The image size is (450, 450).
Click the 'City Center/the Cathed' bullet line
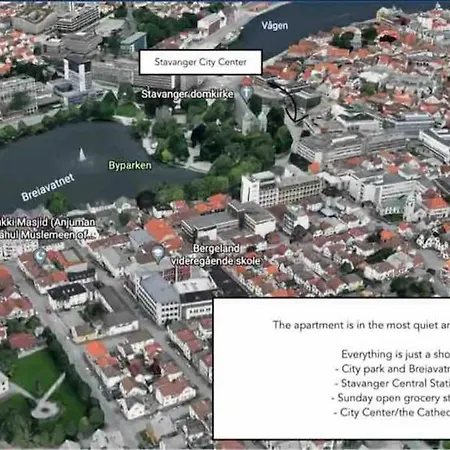(392, 413)
